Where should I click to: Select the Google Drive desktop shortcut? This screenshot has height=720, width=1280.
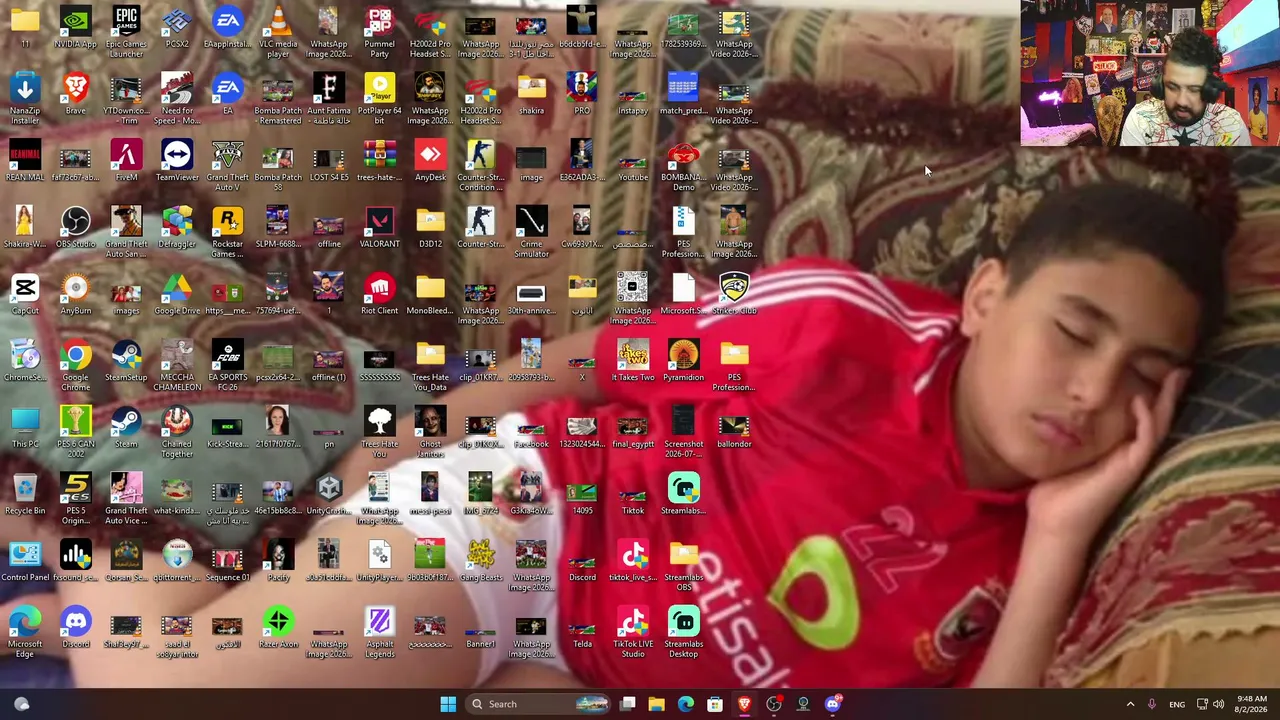177,295
